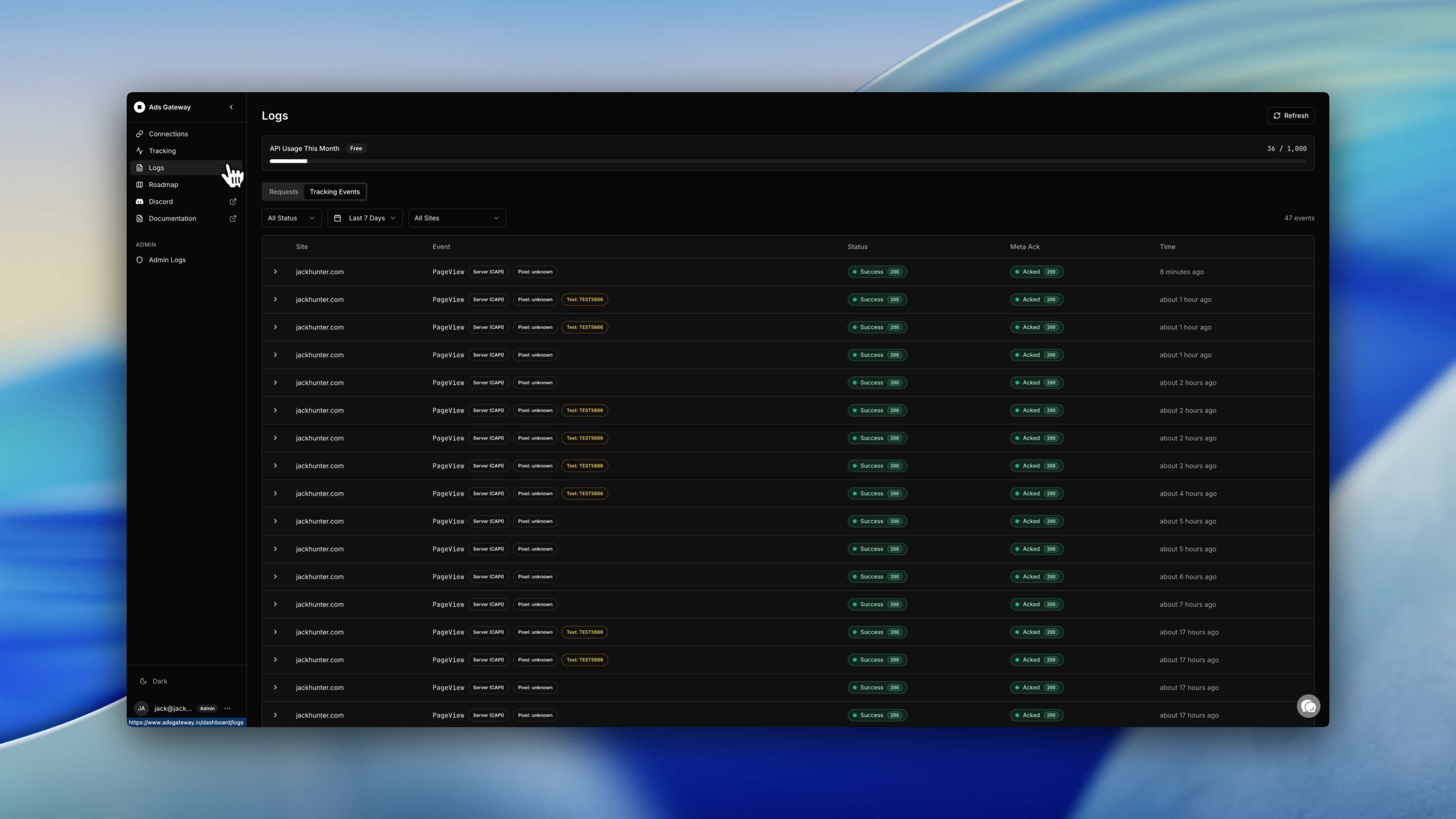Open the Roadmap section
This screenshot has width=1456, height=819.
(x=163, y=184)
